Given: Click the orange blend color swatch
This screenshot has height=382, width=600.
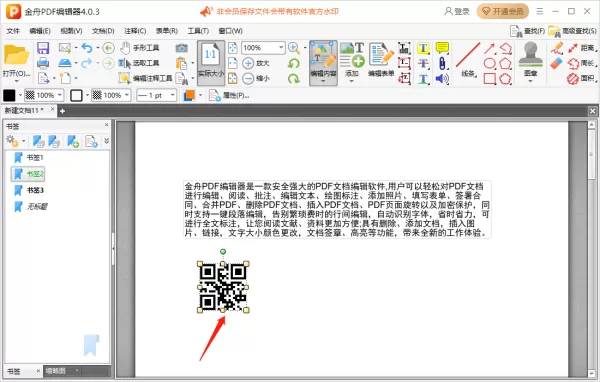Looking at the screenshot, I should (x=189, y=95).
